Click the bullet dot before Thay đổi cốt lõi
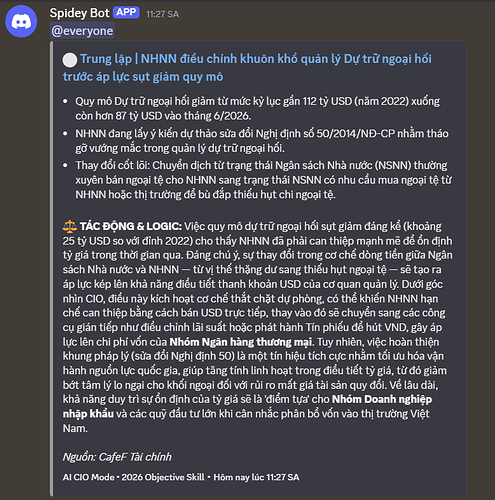Viewport: 495px width, 500px height. 65,166
